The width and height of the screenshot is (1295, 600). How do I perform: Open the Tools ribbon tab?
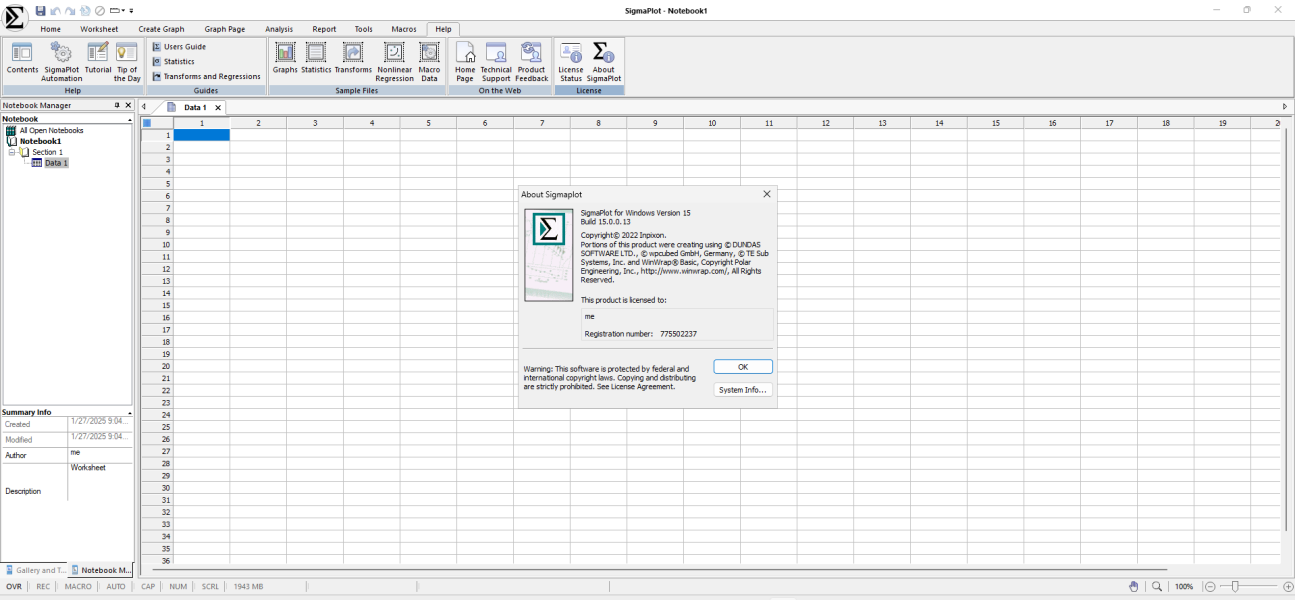click(364, 29)
